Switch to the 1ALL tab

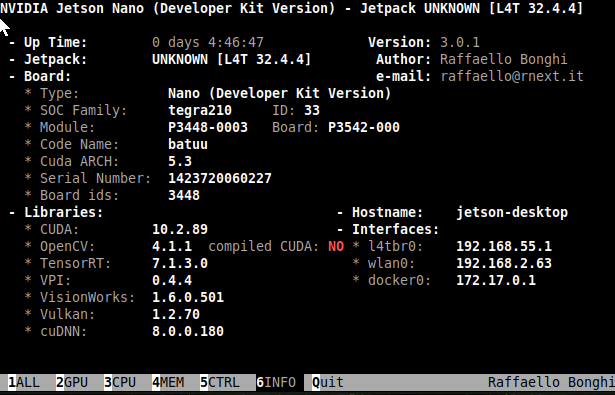pyautogui.click(x=24, y=382)
